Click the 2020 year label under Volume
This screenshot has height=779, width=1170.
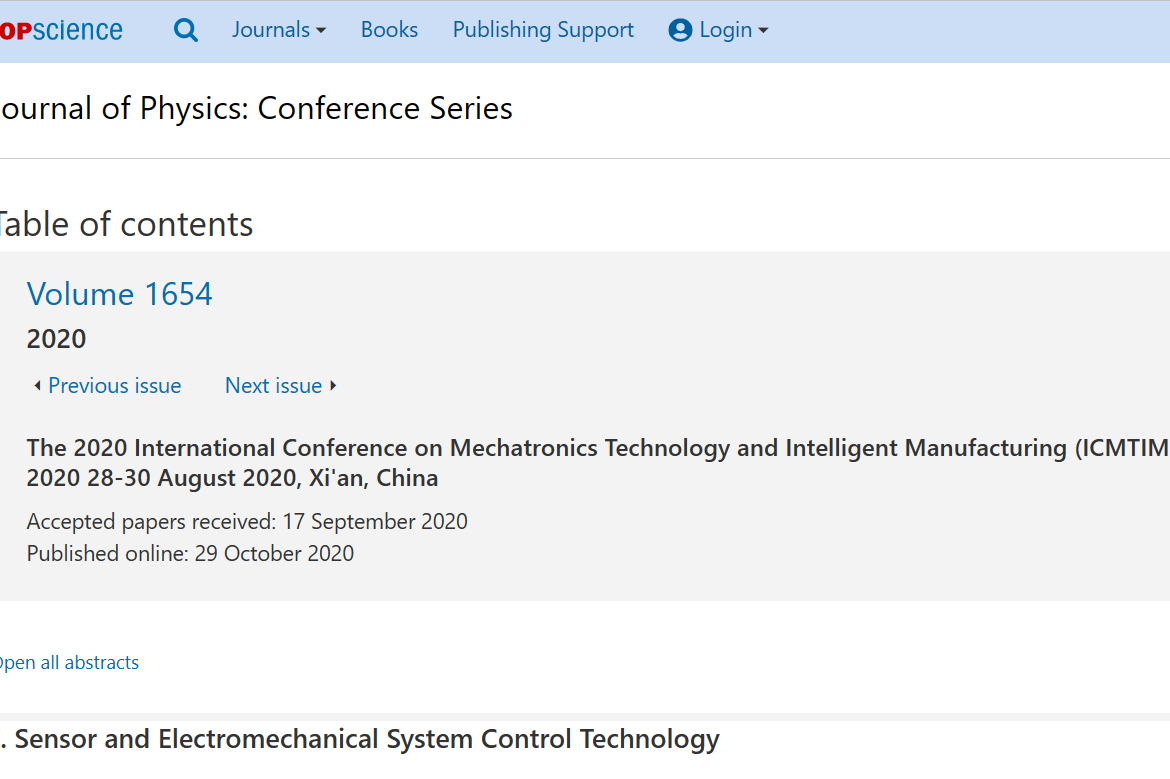click(x=57, y=339)
